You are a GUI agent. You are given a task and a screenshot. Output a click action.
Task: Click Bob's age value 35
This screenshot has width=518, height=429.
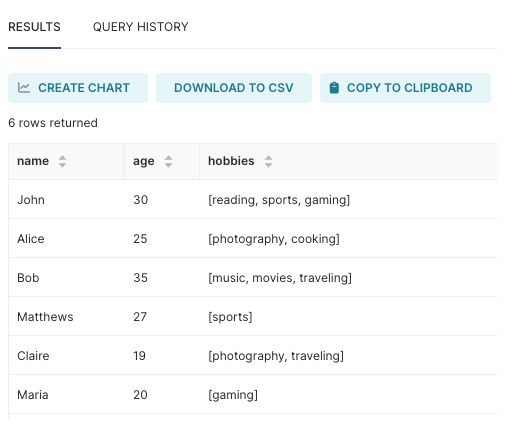click(140, 278)
